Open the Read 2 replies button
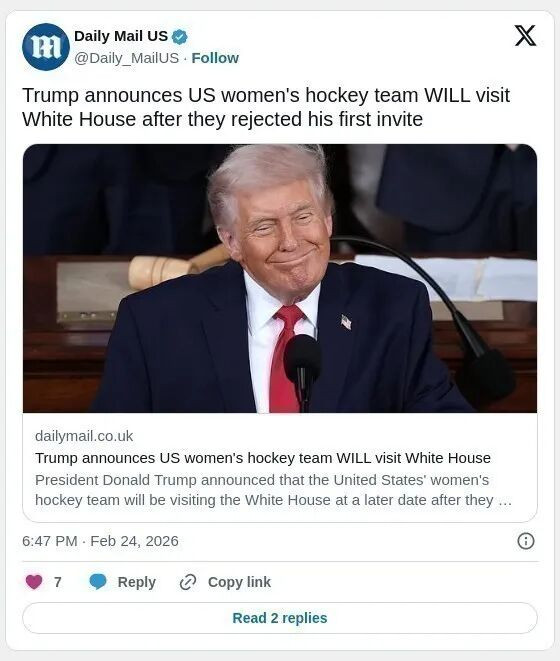The width and height of the screenshot is (560, 661). (x=280, y=618)
